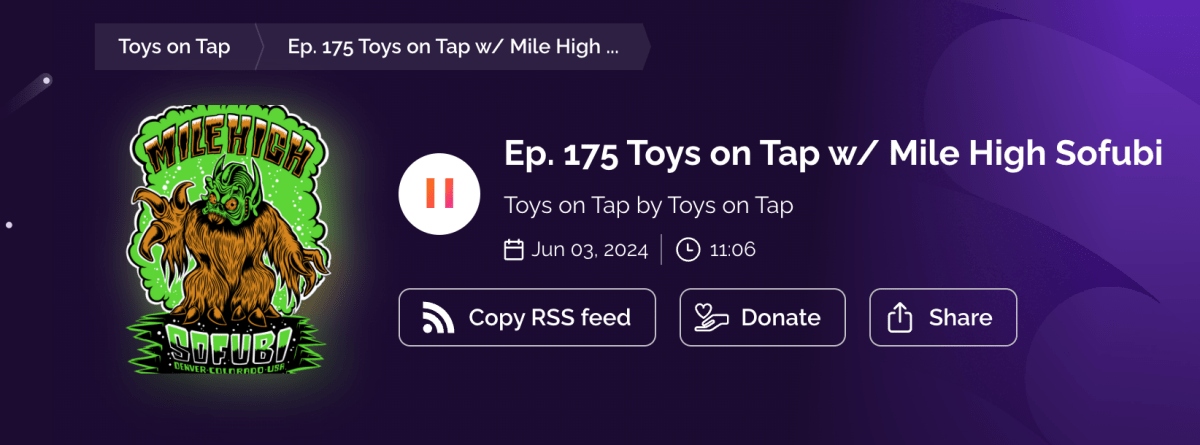Click the Ep. 175 episode title heading
Screen dimensions: 1200x445
pos(833,155)
